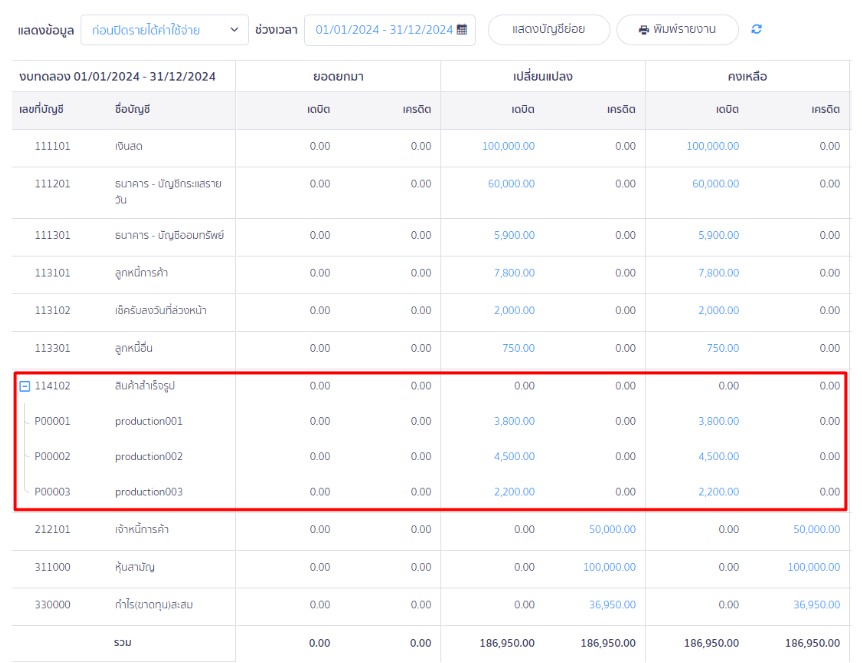This screenshot has width=862, height=663.
Task: Open the 7,800.00 change debit for ลูกหนี้การค้า
Action: pos(514,273)
